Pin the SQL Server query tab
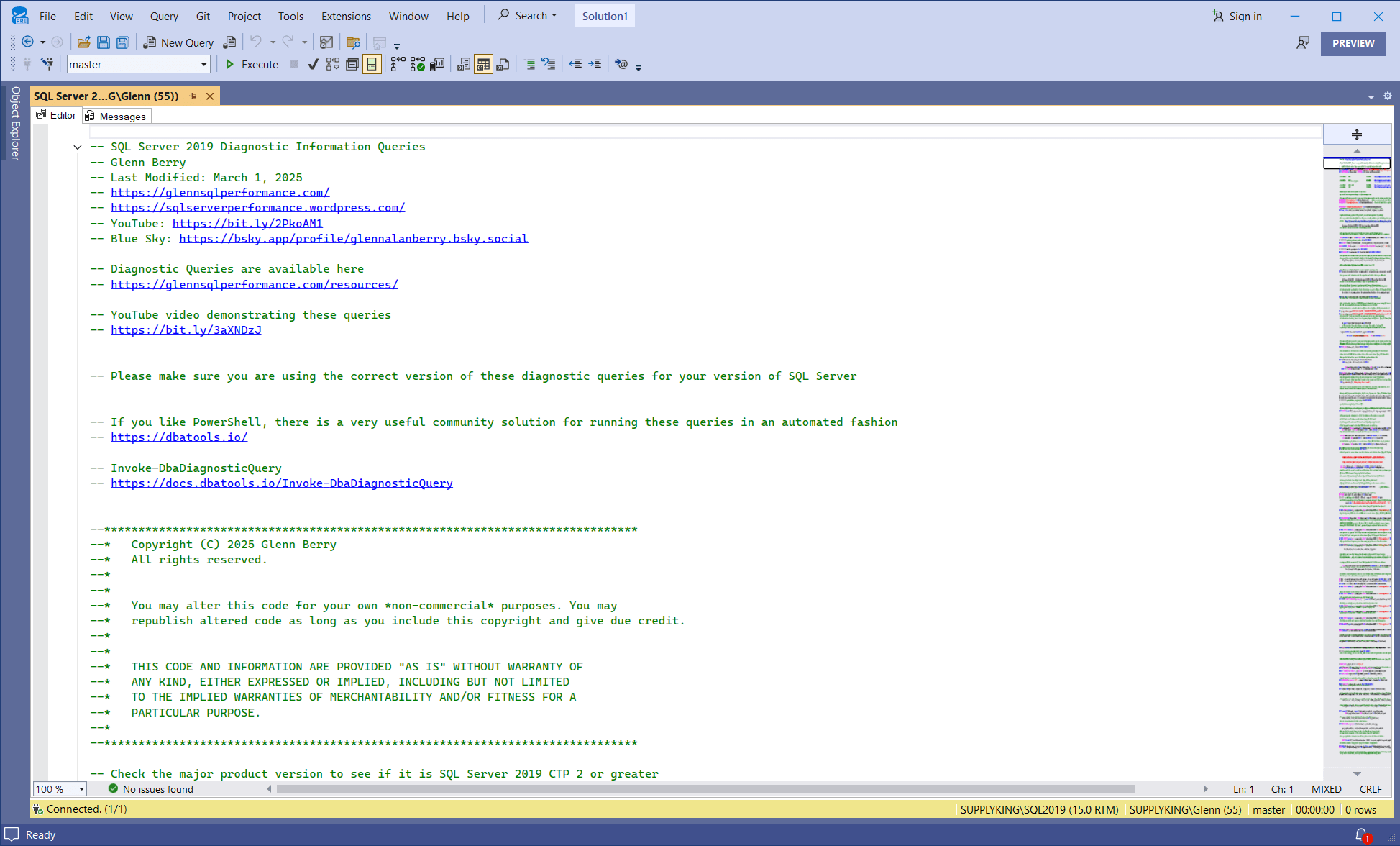 tap(193, 96)
